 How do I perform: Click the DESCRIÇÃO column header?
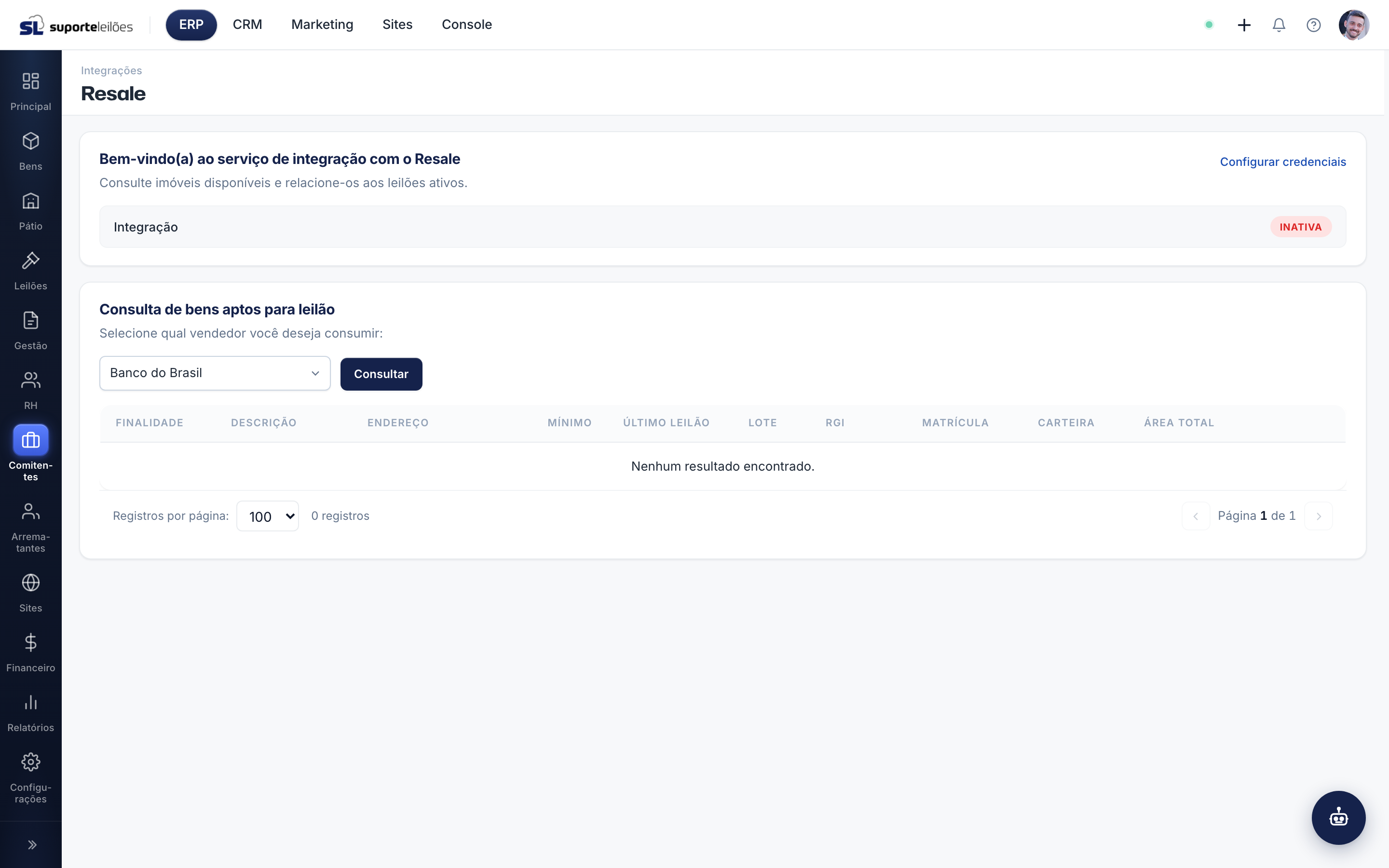pyautogui.click(x=263, y=422)
